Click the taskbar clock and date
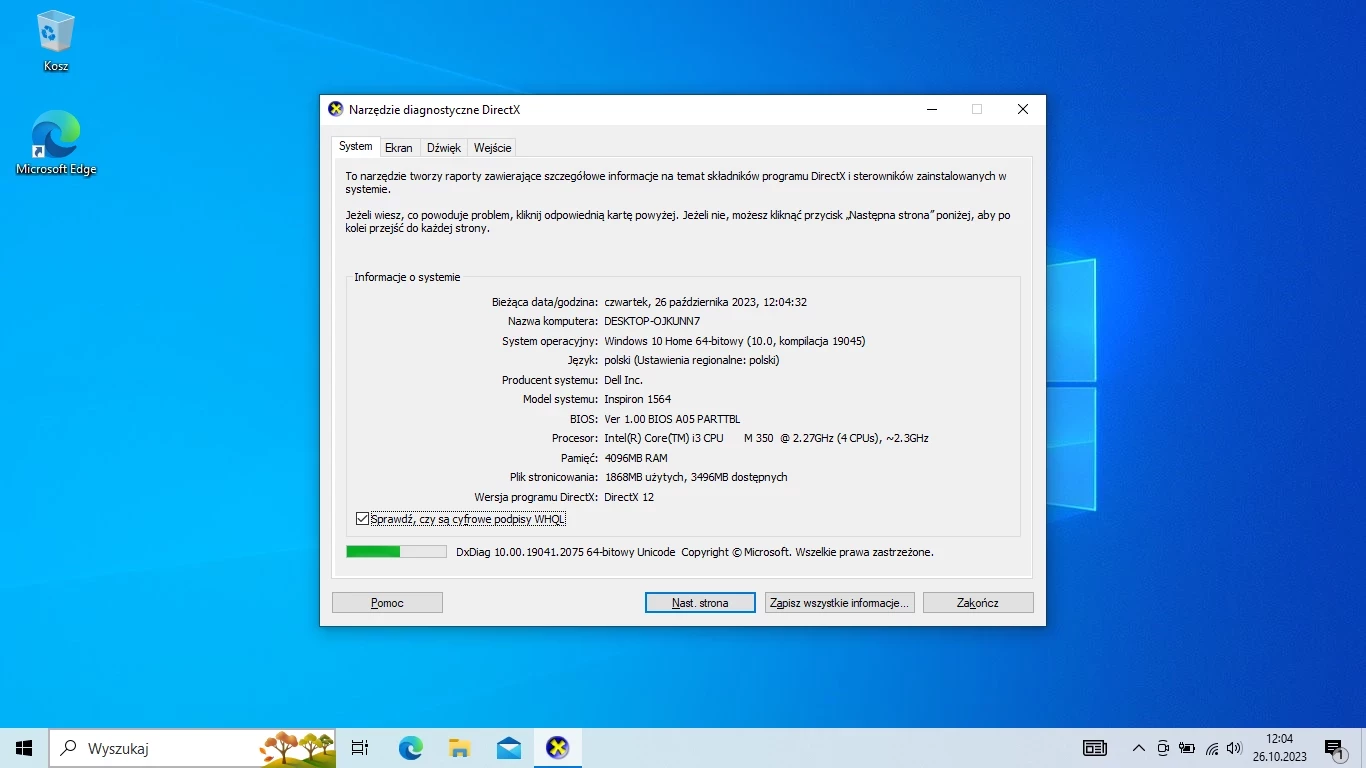 click(1279, 748)
